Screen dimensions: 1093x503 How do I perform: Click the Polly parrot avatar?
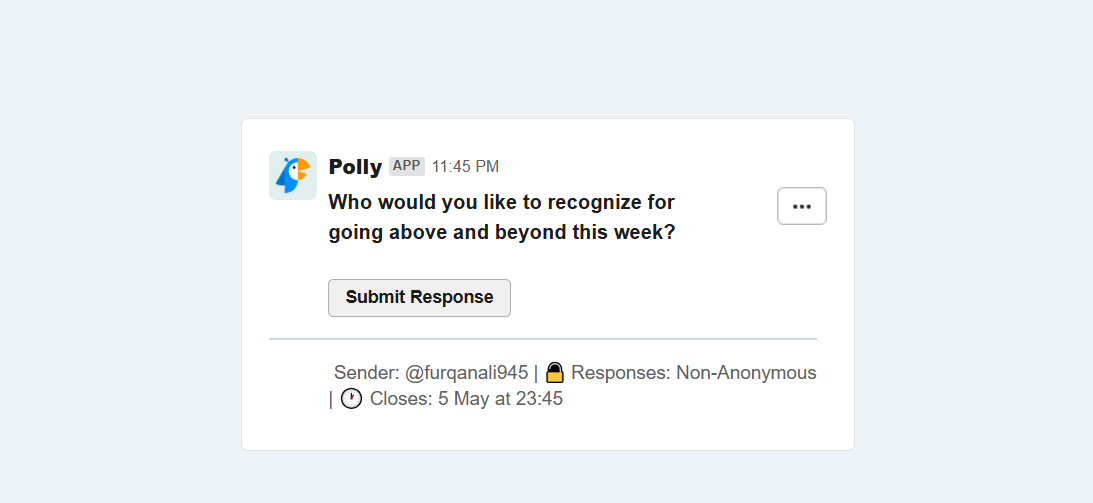[x=293, y=176]
